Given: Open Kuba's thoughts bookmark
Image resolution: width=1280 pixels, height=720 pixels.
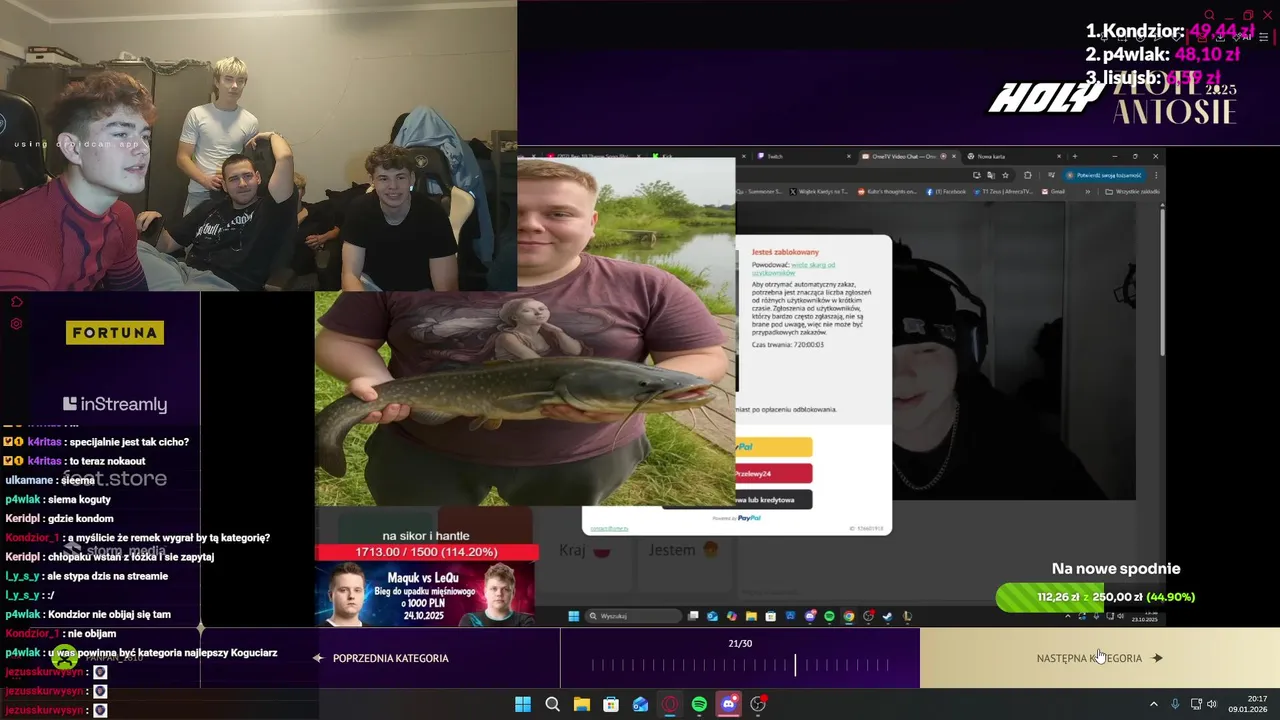Looking at the screenshot, I should (888, 191).
